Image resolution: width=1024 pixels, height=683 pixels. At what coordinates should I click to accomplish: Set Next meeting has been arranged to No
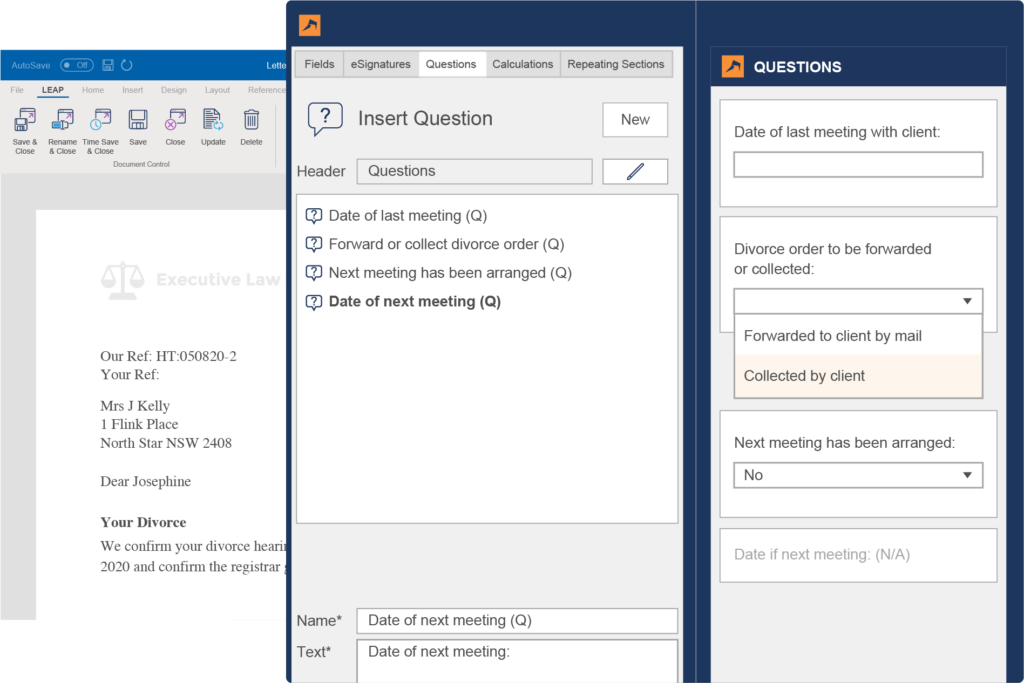pyautogui.click(x=858, y=475)
